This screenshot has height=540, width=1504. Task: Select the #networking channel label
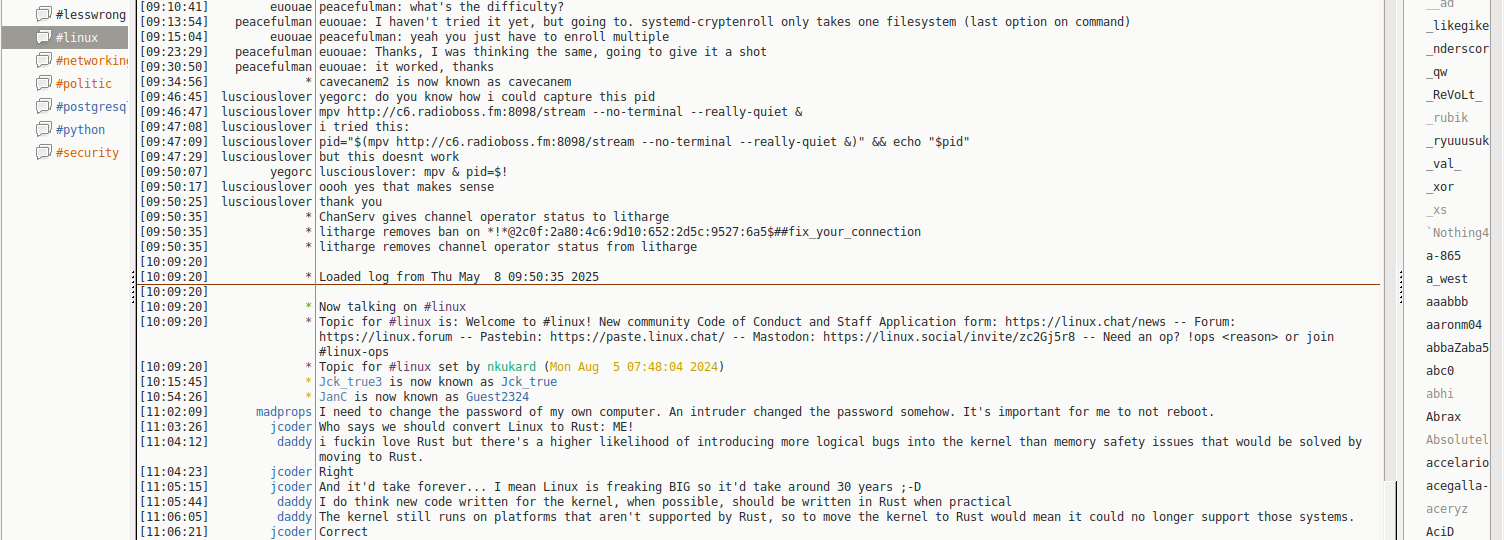91,61
